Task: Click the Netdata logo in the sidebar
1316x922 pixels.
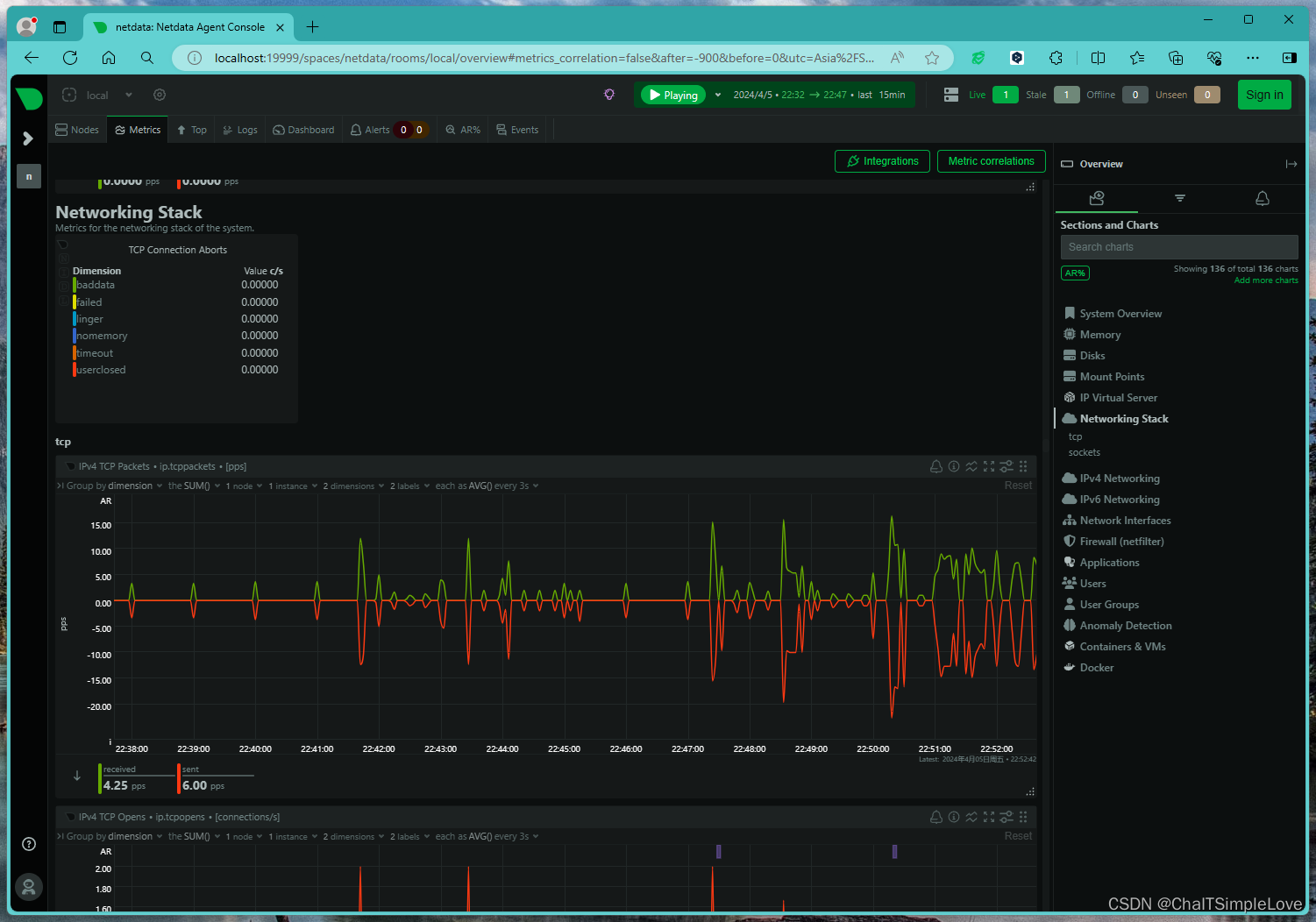Action: (x=29, y=98)
